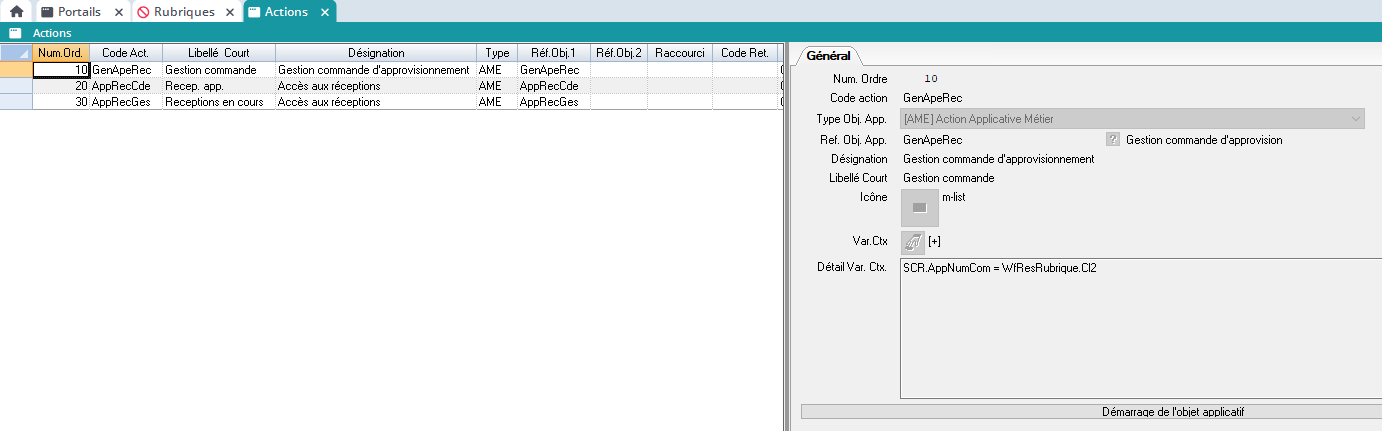Open the Type Obj. App. dropdown
Viewport: 1382px width, 431px height.
click(x=1356, y=119)
